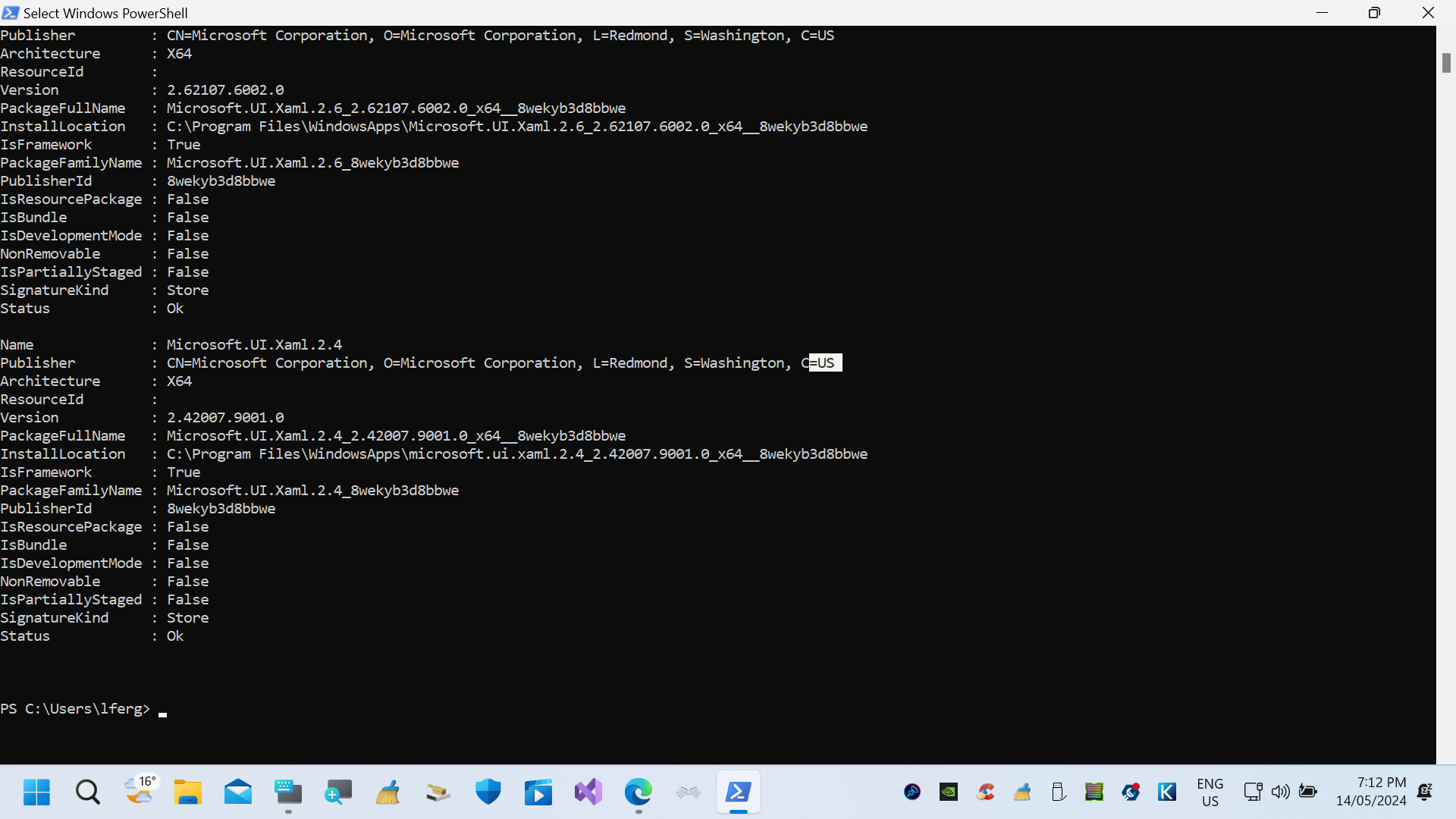Click the second PublisherId '8wekyb3d8bbwe'
Screen dimensions: 1456x819
pyautogui.click(x=221, y=509)
